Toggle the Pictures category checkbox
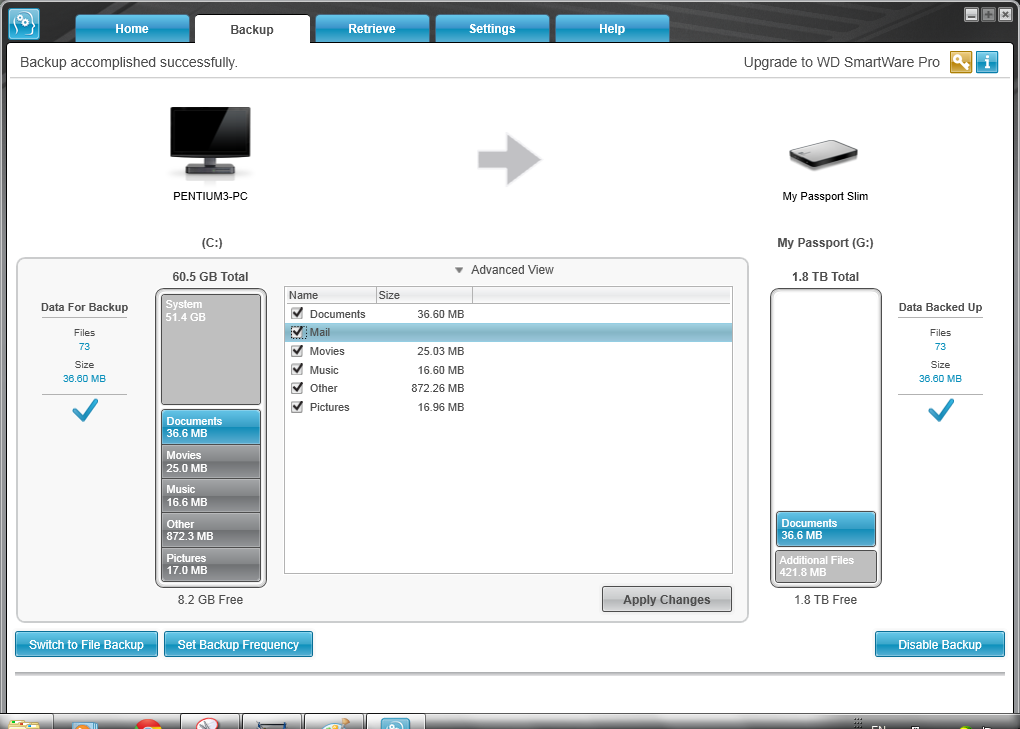This screenshot has height=729, width=1020. (297, 407)
